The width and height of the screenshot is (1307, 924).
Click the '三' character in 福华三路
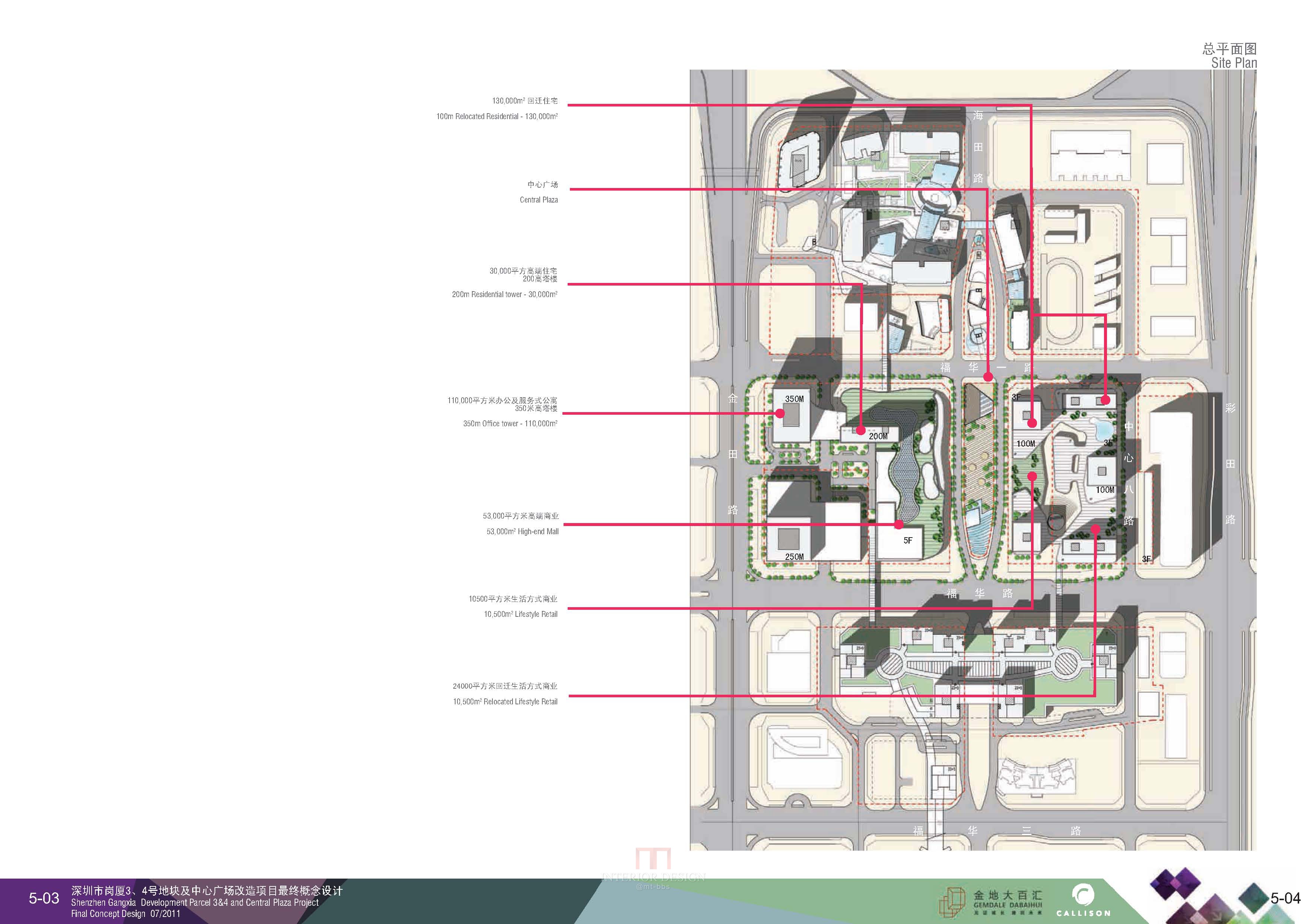tap(1027, 831)
